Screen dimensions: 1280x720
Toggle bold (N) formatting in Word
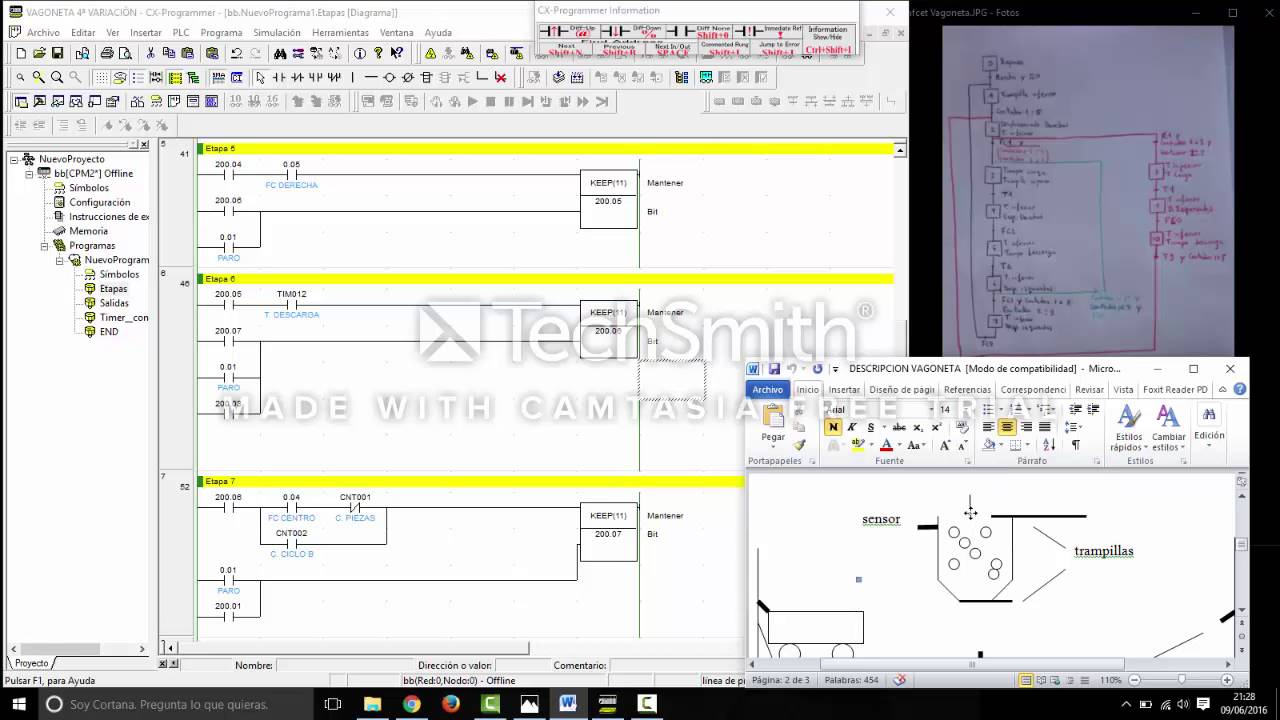coord(833,427)
